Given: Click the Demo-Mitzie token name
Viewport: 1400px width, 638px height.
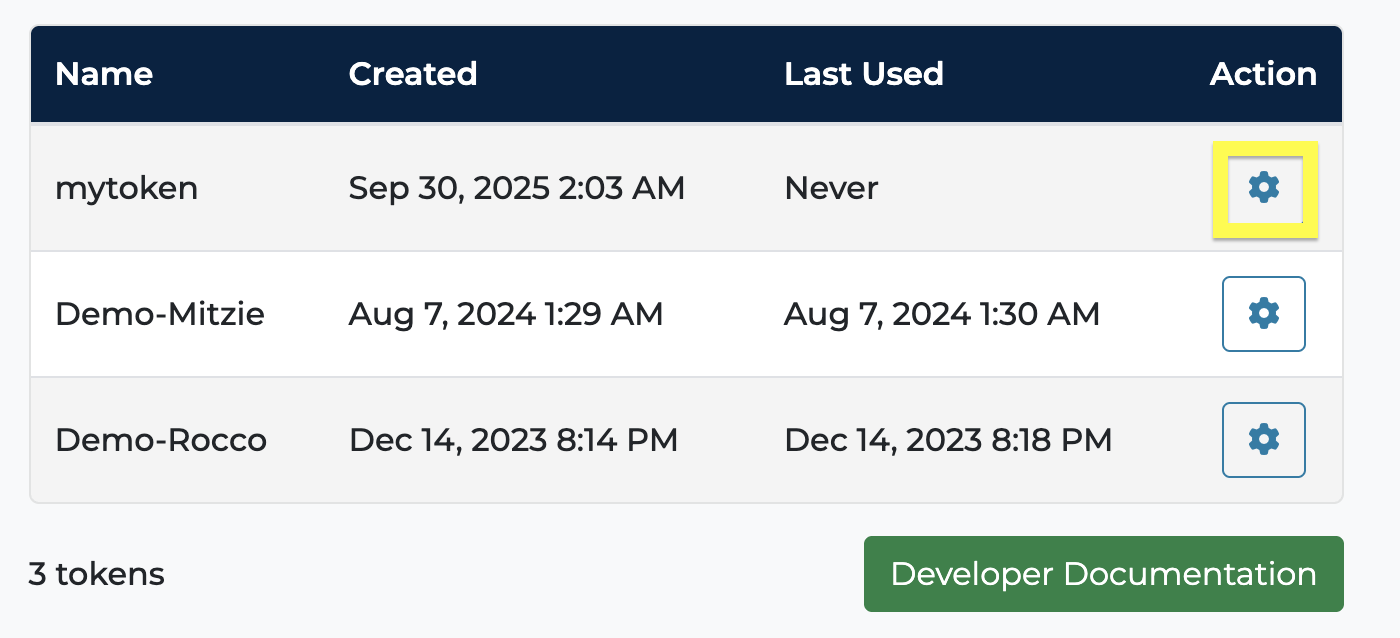Looking at the screenshot, I should pyautogui.click(x=160, y=314).
